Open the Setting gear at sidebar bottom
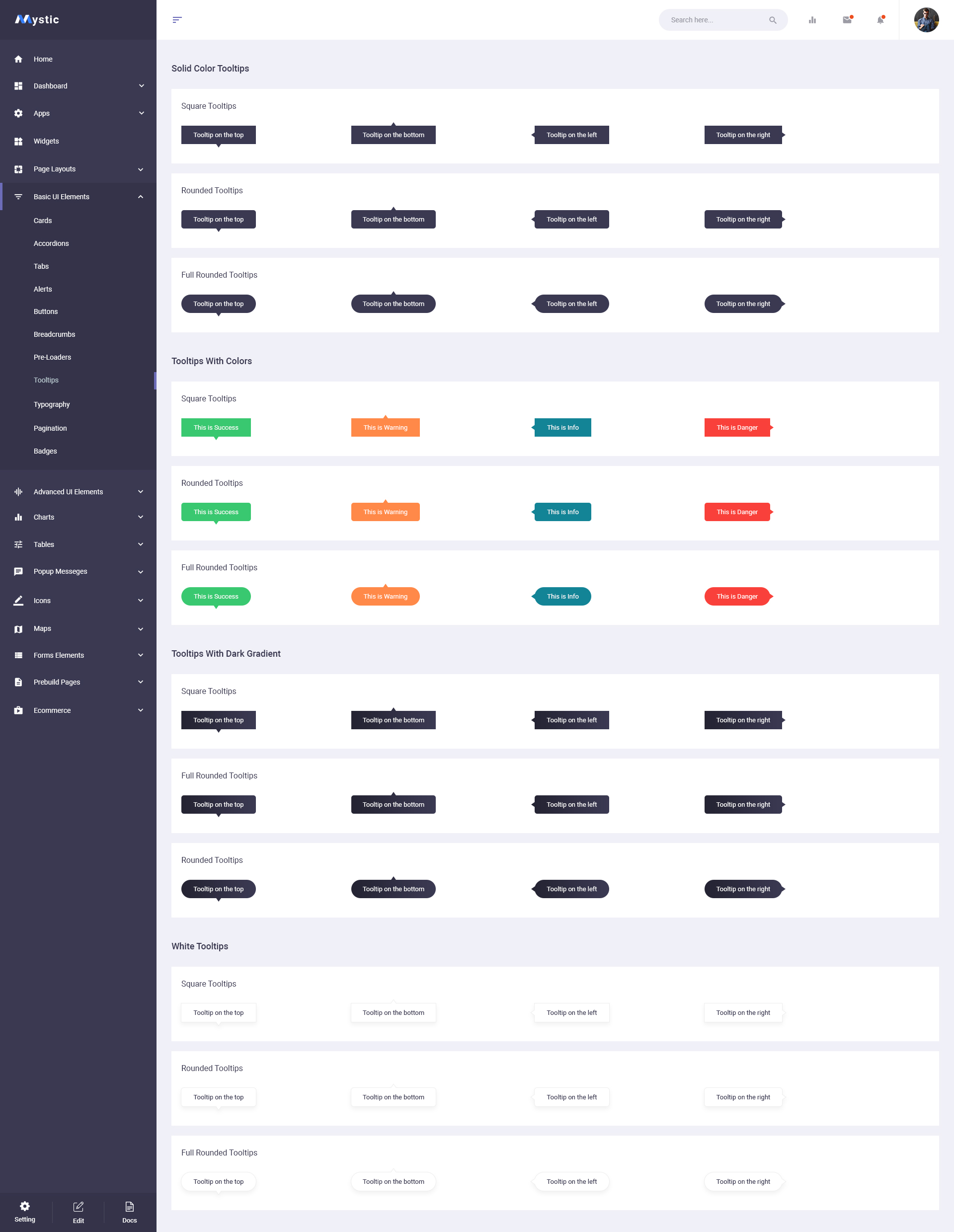Viewport: 954px width, 1232px height. 25,1206
